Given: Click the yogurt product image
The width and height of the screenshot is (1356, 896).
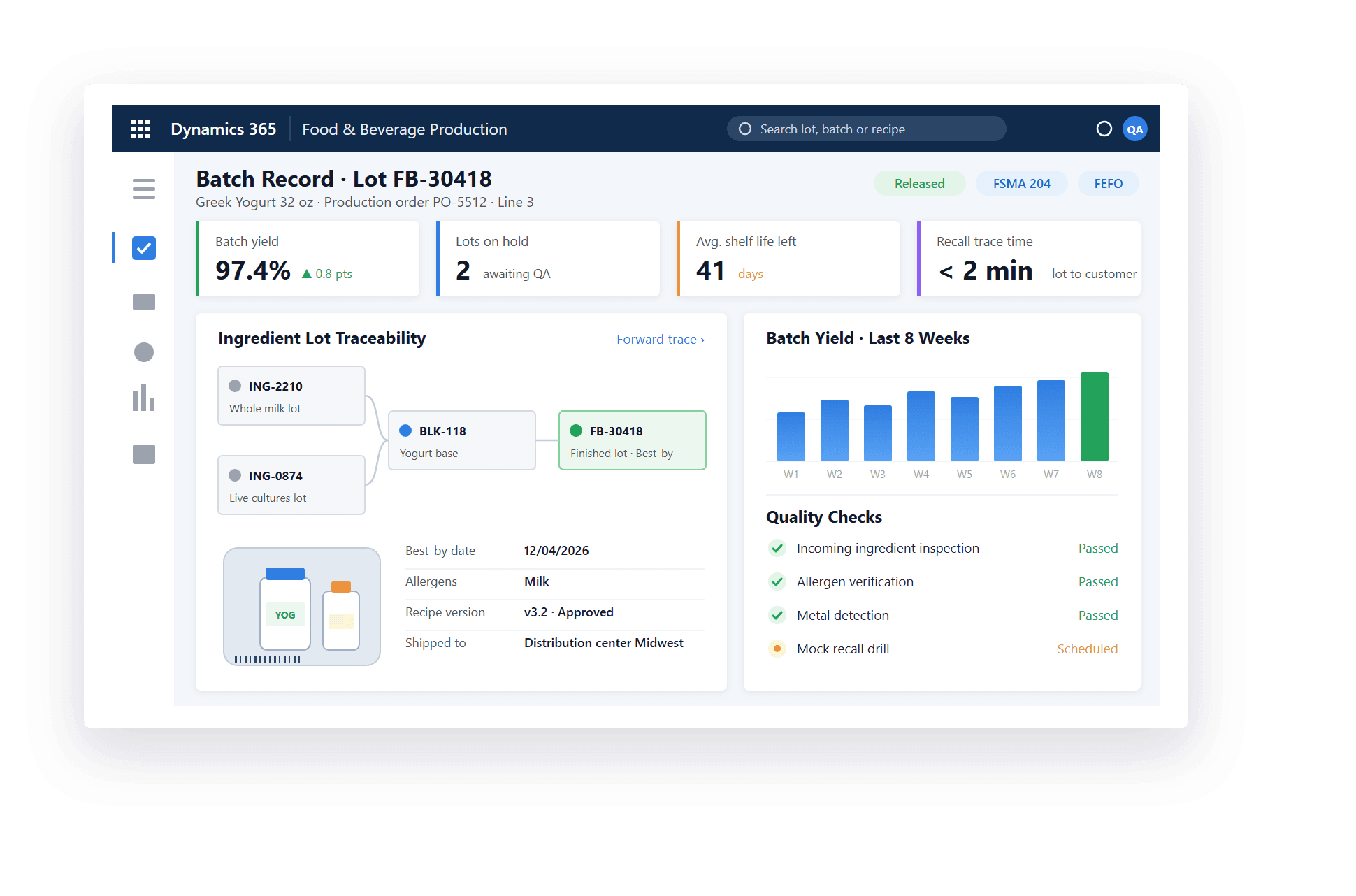Looking at the screenshot, I should click(x=302, y=607).
